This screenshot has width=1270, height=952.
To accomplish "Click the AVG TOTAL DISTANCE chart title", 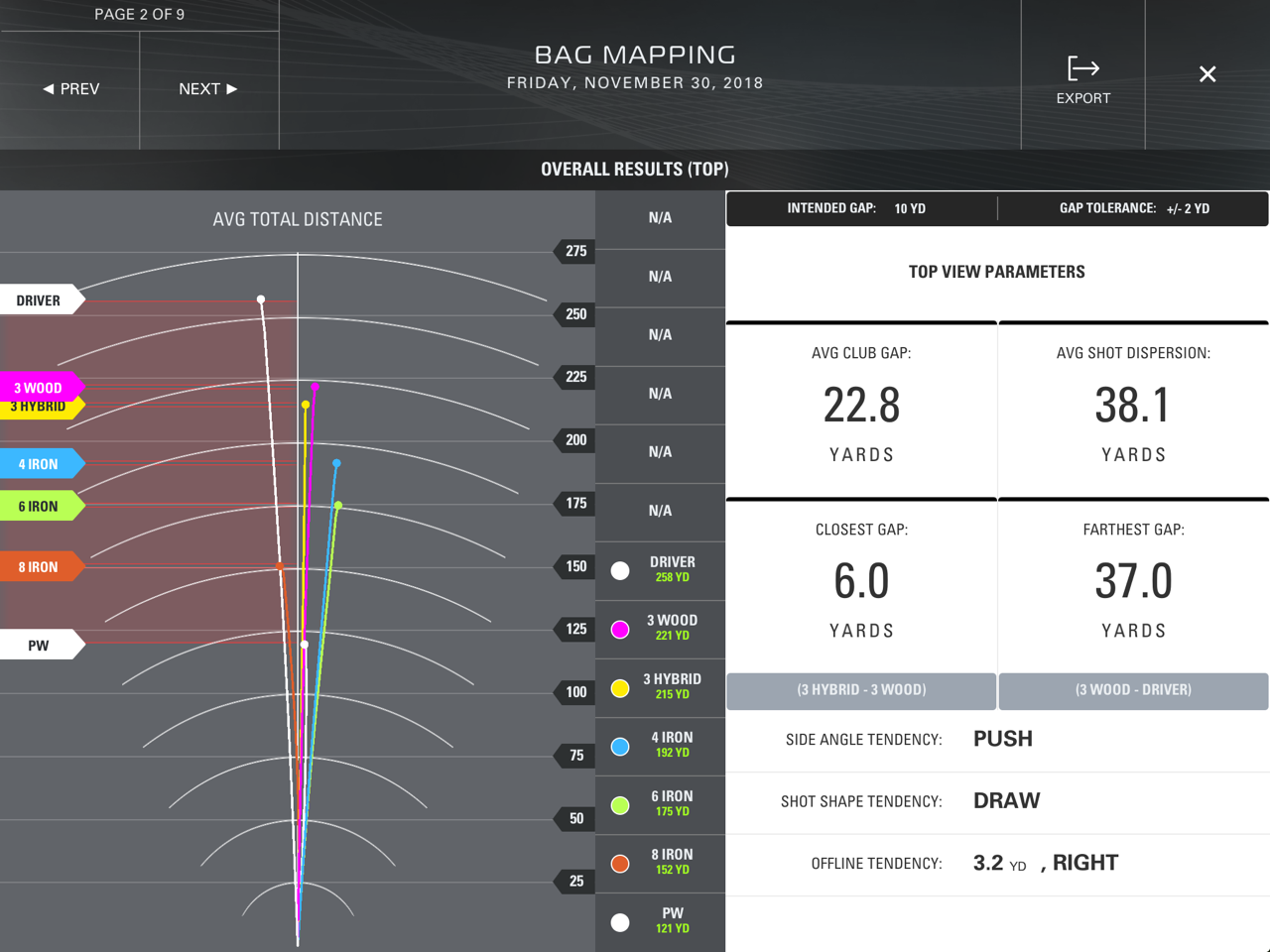I will coord(298,219).
